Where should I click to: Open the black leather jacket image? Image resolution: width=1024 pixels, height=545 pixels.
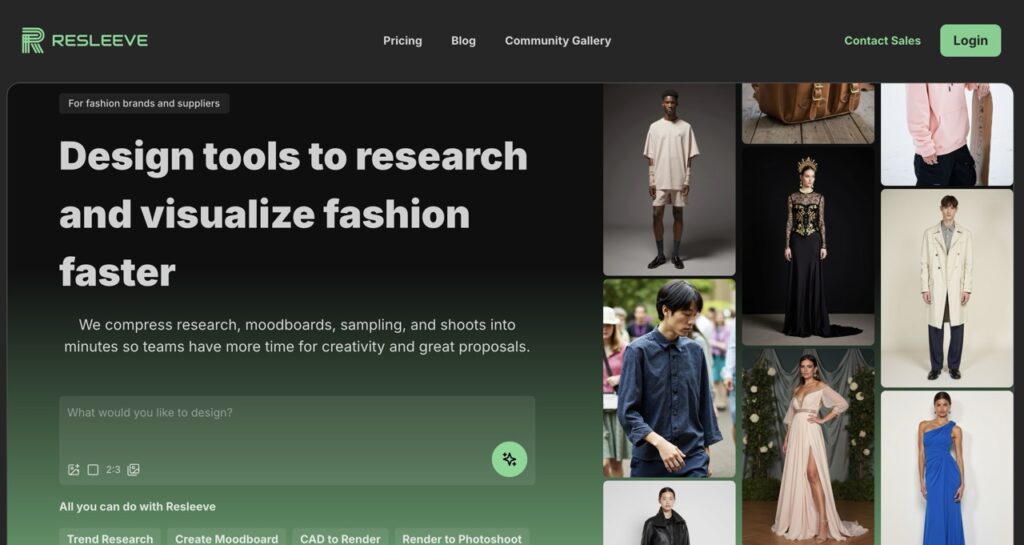coord(669,513)
